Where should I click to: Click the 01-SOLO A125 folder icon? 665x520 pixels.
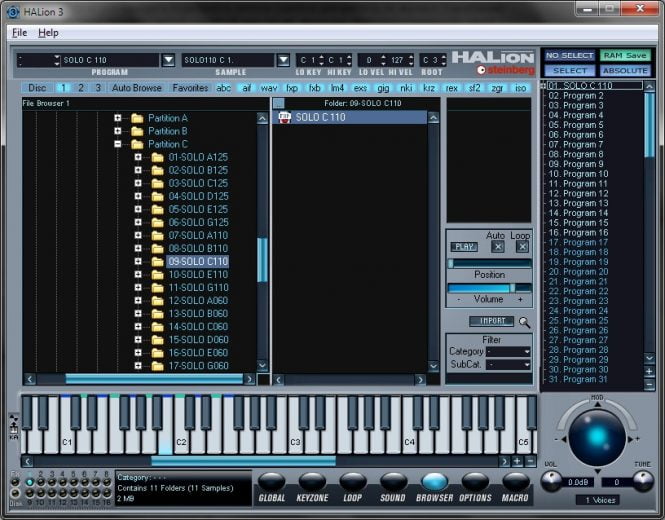point(157,157)
